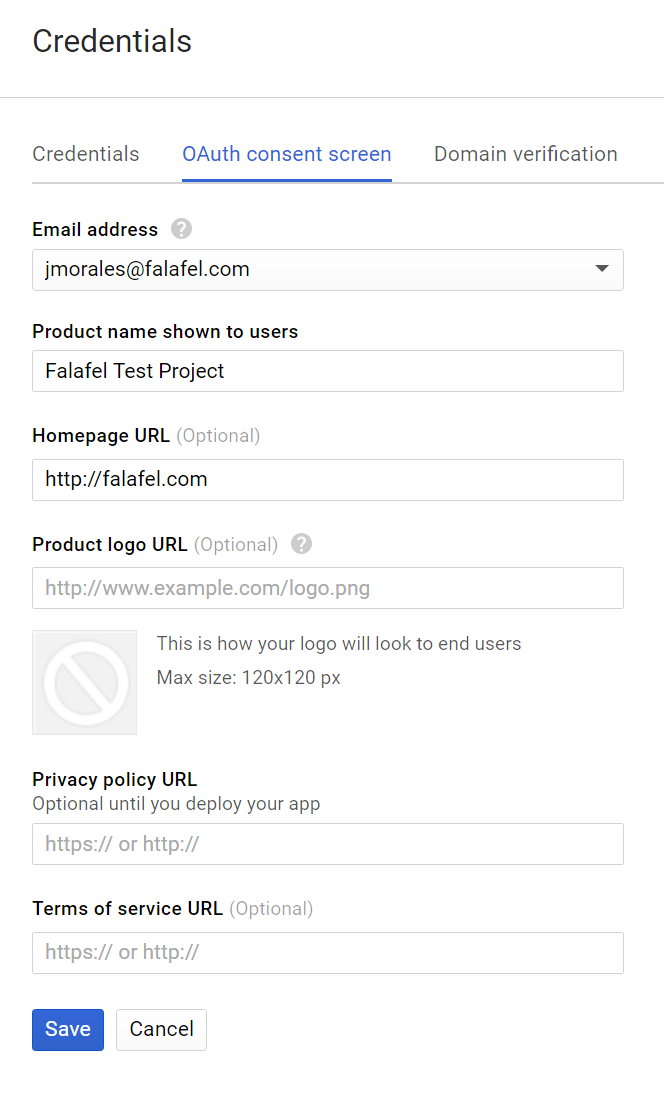The width and height of the screenshot is (664, 1093).
Task: Open the Domain verification tab
Action: 525,154
